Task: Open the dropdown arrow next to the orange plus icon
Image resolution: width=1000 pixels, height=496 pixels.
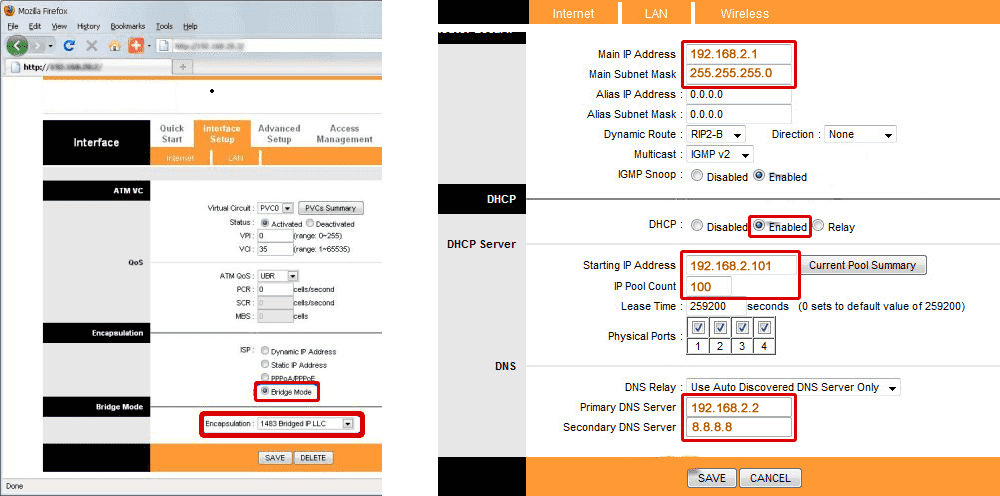Action: [x=149, y=46]
